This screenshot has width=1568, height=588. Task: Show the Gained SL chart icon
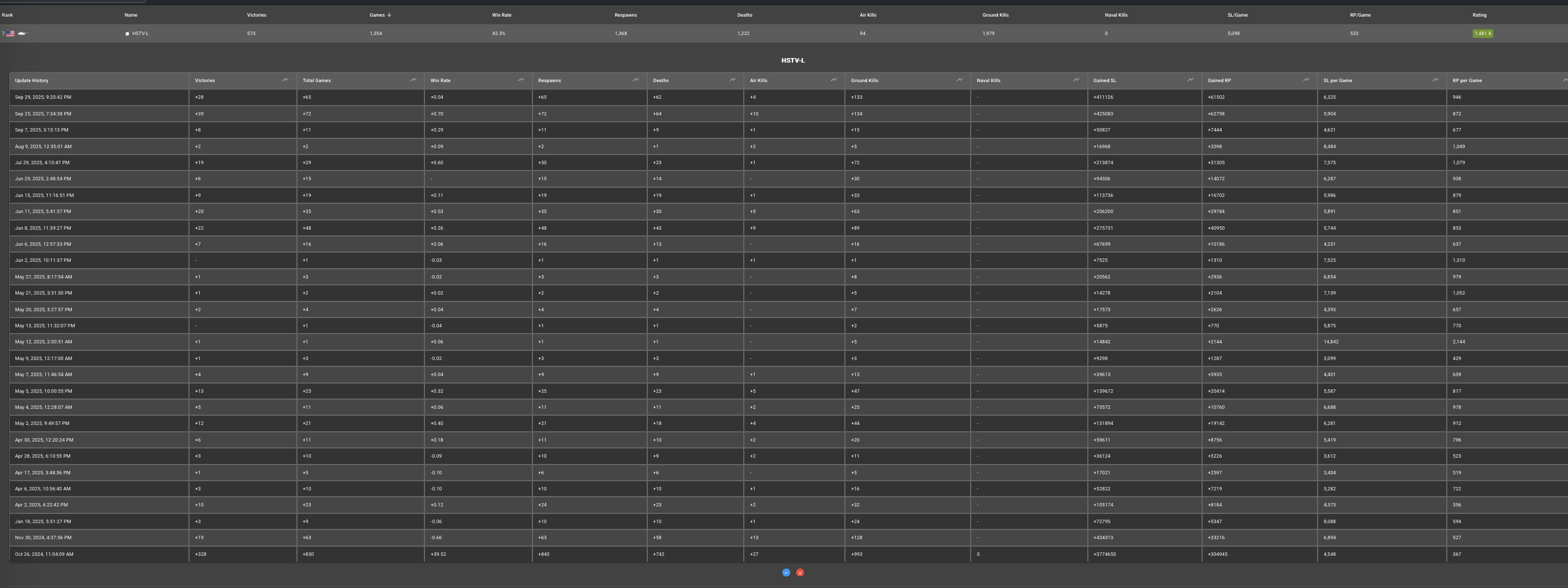[x=1190, y=80]
